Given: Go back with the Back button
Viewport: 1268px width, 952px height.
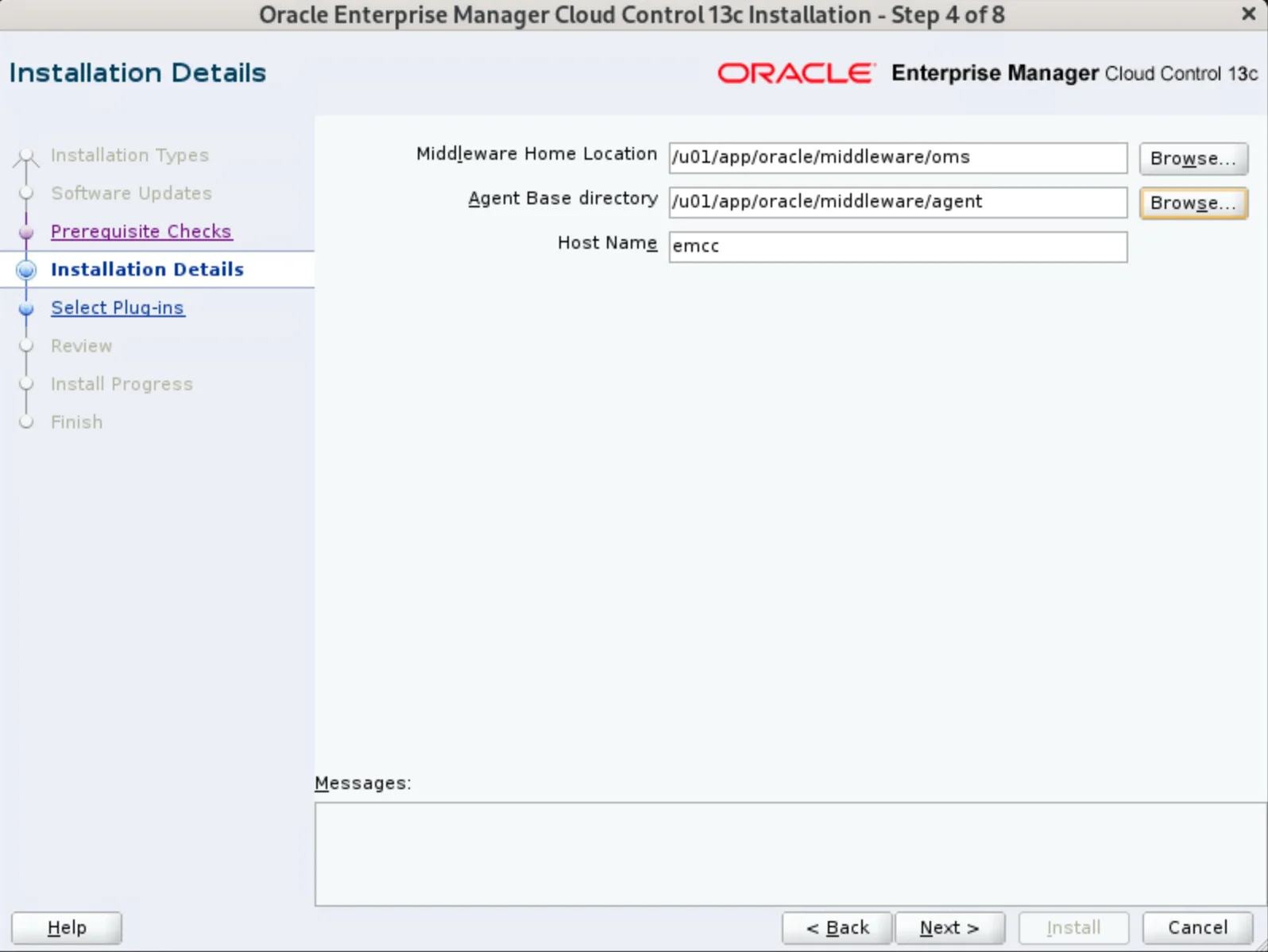Looking at the screenshot, I should [837, 927].
